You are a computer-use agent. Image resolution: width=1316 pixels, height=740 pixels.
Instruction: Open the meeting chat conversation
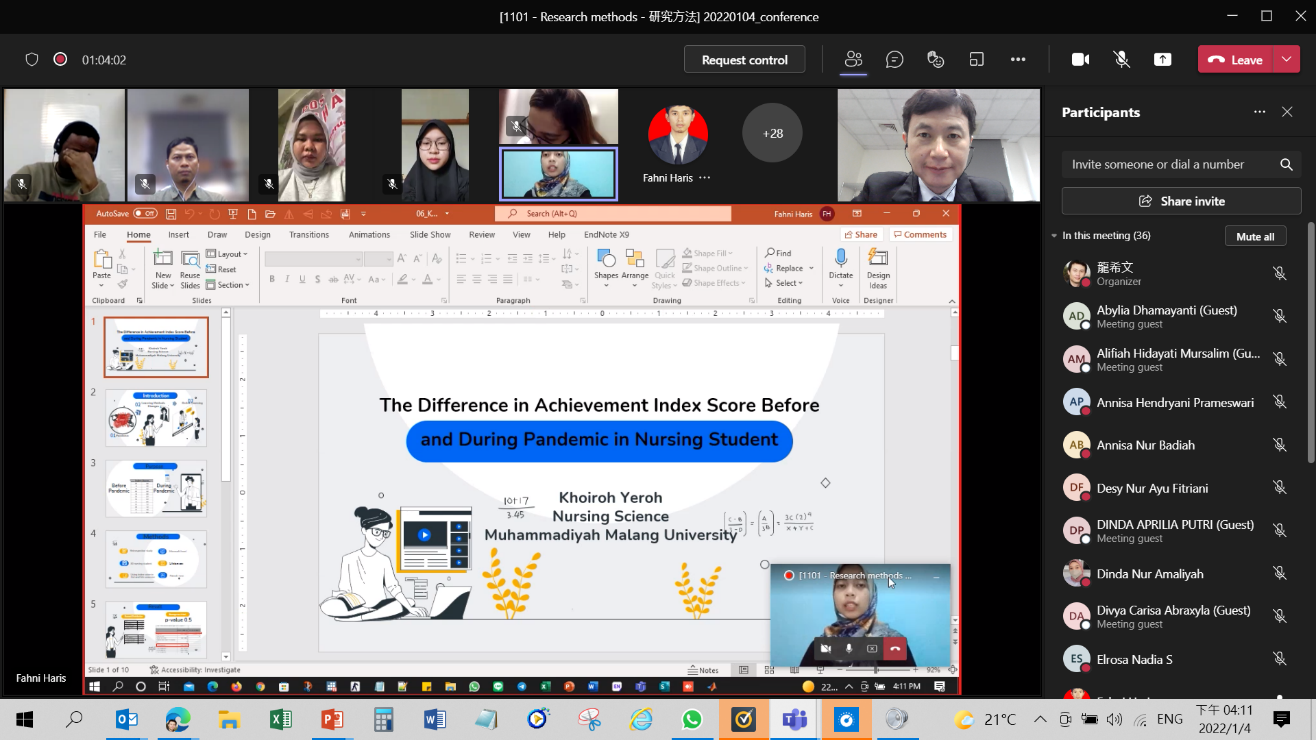click(x=894, y=60)
